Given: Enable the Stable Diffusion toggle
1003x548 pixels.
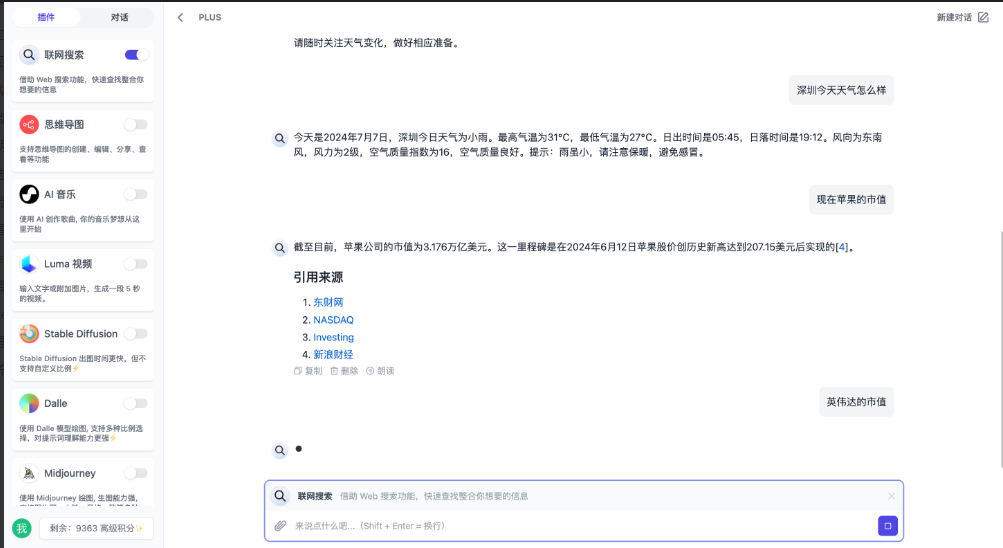Looking at the screenshot, I should coord(136,334).
